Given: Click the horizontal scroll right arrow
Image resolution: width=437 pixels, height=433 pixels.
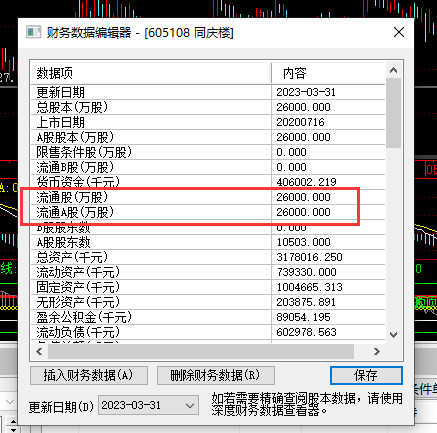Looking at the screenshot, I should (377, 351).
